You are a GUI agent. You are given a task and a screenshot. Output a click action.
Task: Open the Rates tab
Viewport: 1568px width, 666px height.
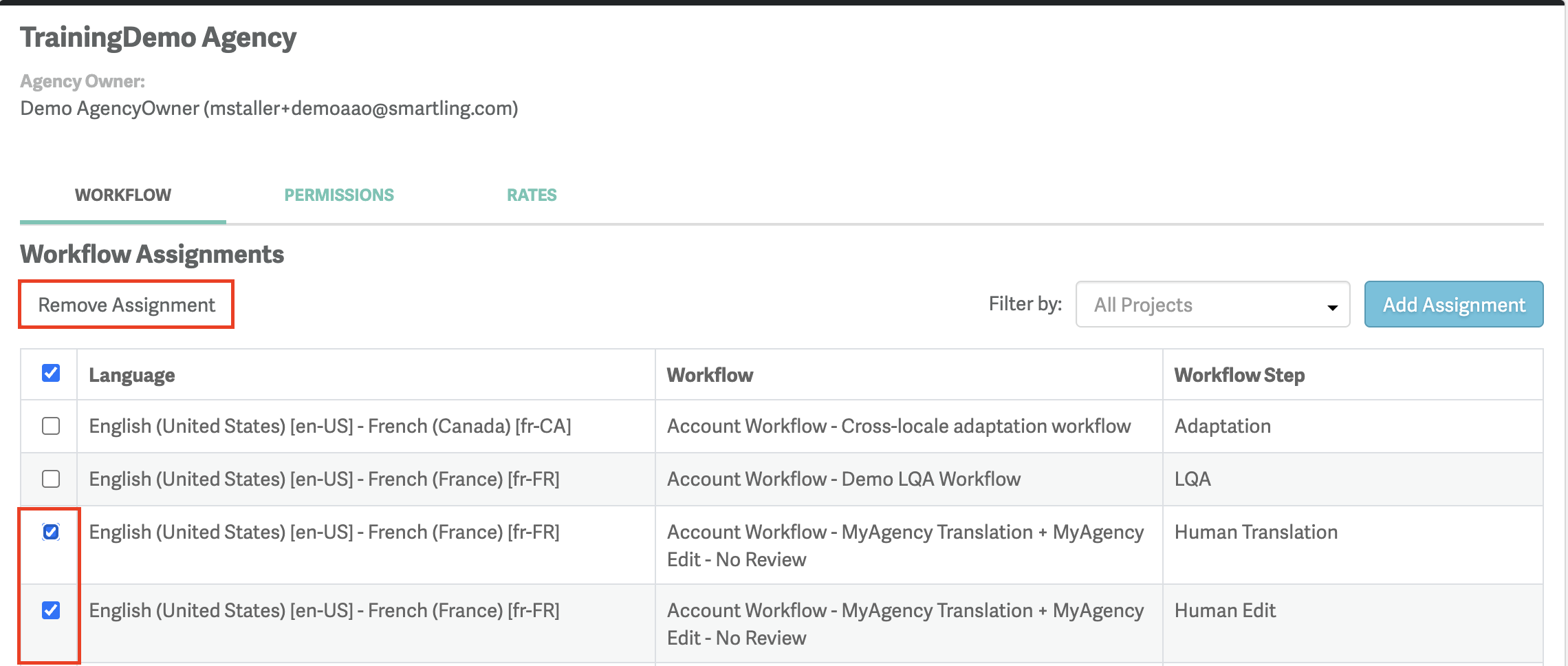coord(532,195)
